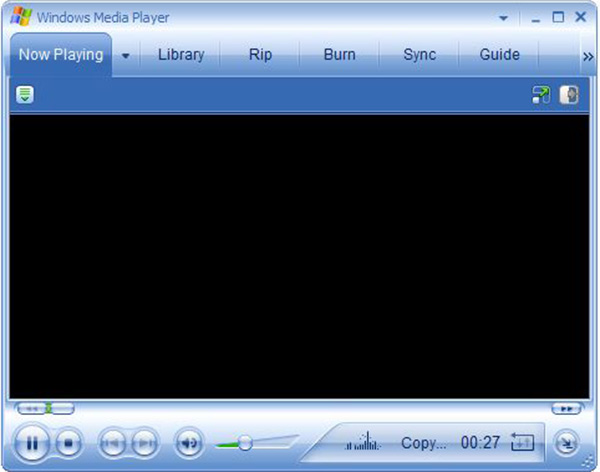Image resolution: width=600 pixels, height=472 pixels.
Task: Maximize the Windows Media Player window
Action: click(558, 17)
